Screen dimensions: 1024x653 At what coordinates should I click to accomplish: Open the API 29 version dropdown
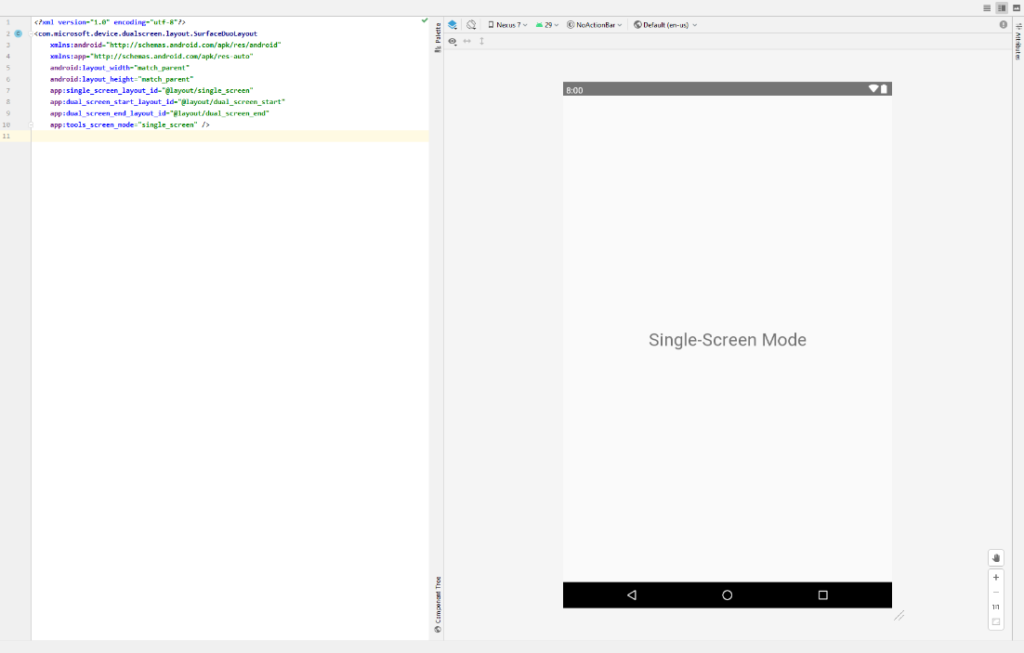tap(548, 25)
